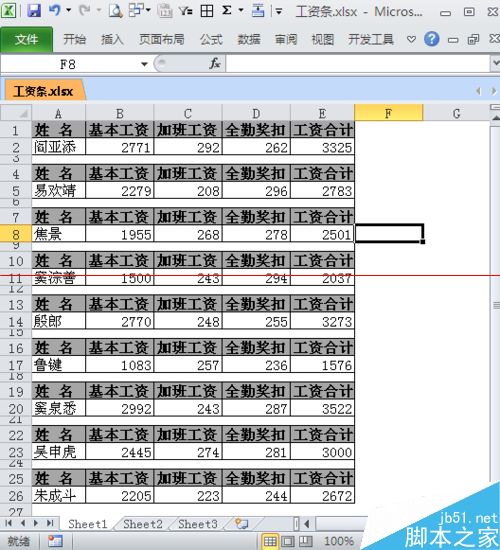Click the Excel application icon
The width and height of the screenshot is (500, 550).
[x=9, y=11]
